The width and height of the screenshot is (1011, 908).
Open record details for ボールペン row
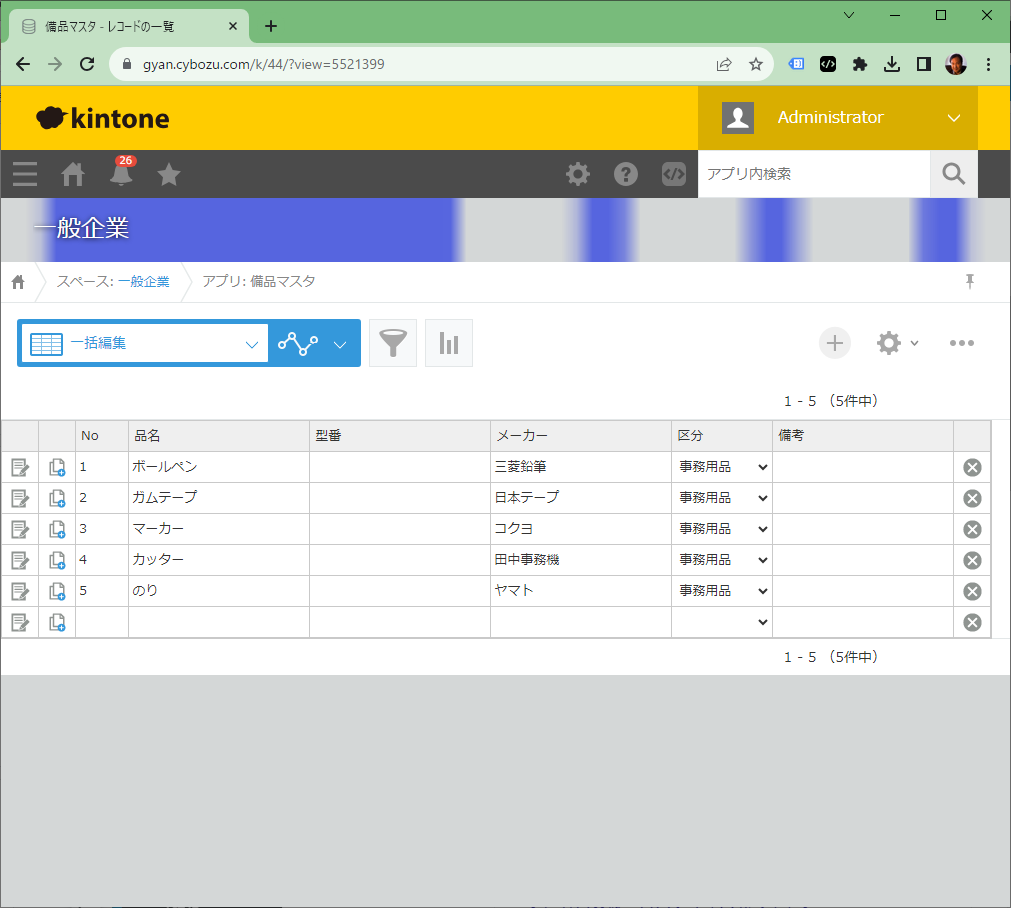coord(20,467)
